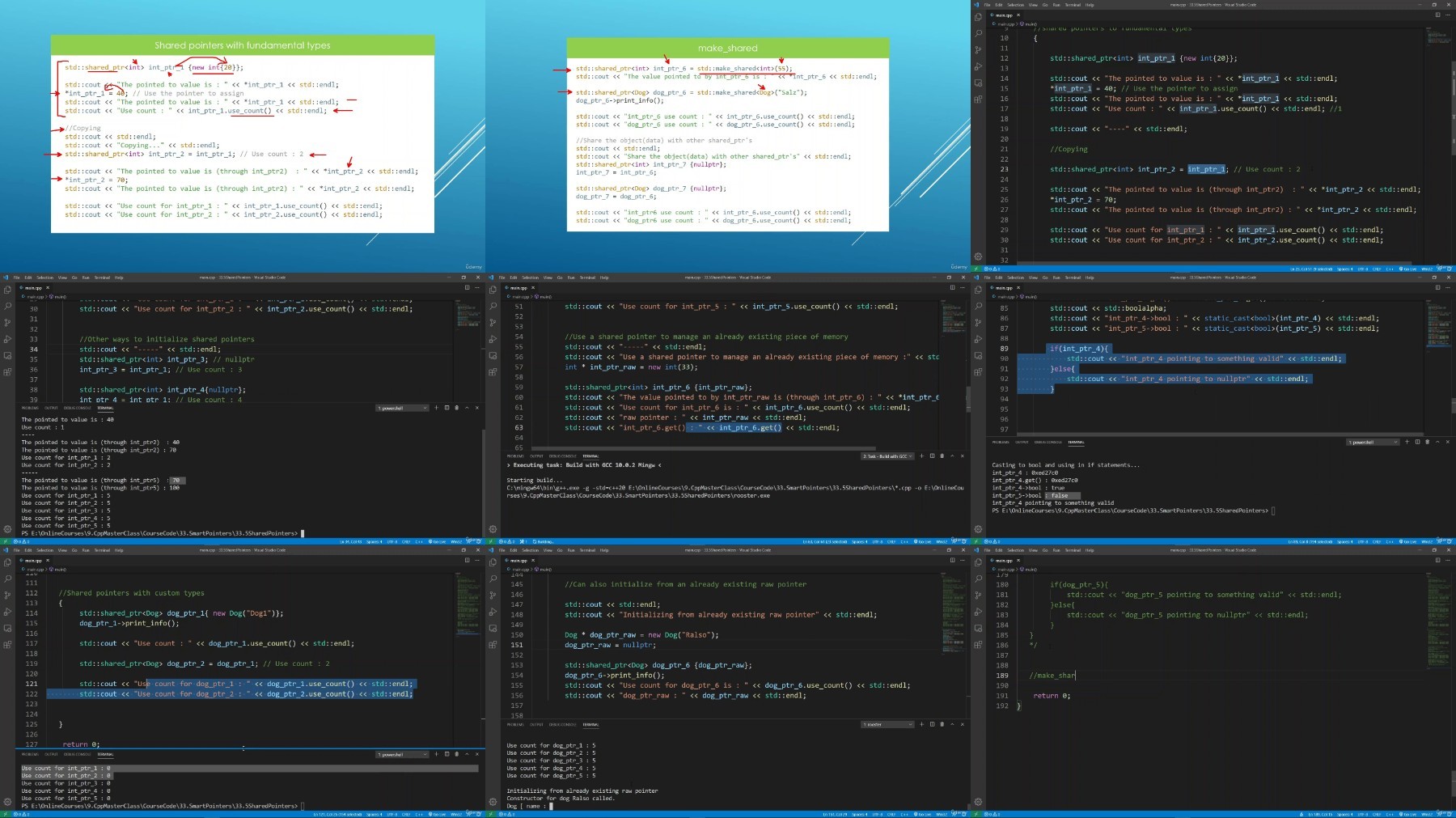Click line number 23 in the top-right editor
Screen dimensions: 1456x818
point(1004,169)
